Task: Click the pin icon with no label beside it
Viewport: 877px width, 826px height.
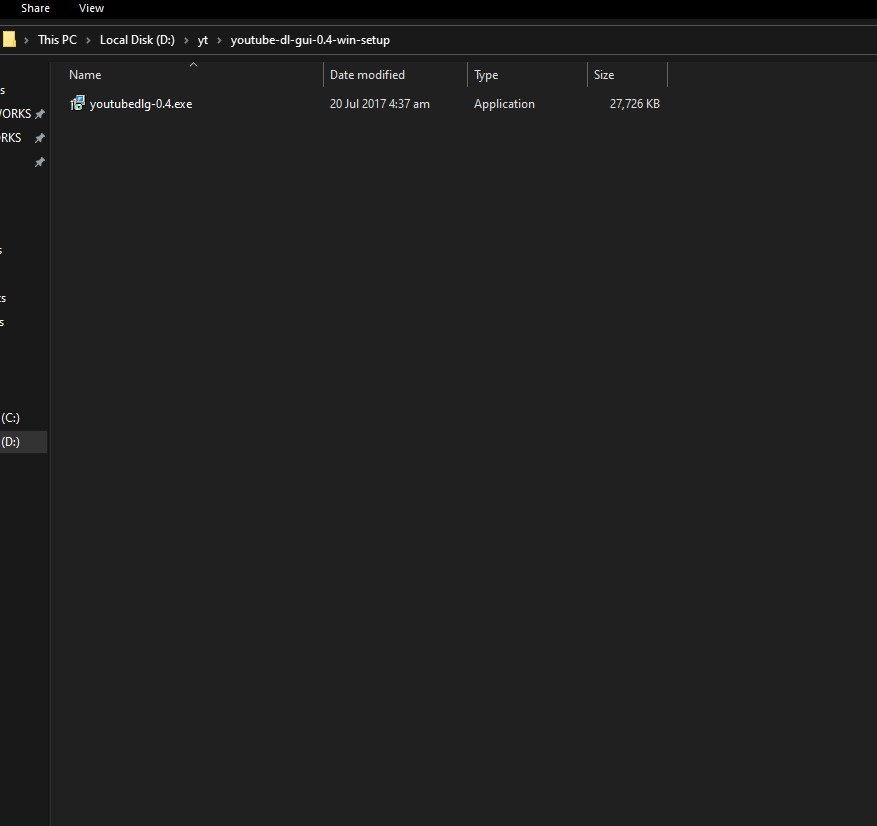Action: 40,162
